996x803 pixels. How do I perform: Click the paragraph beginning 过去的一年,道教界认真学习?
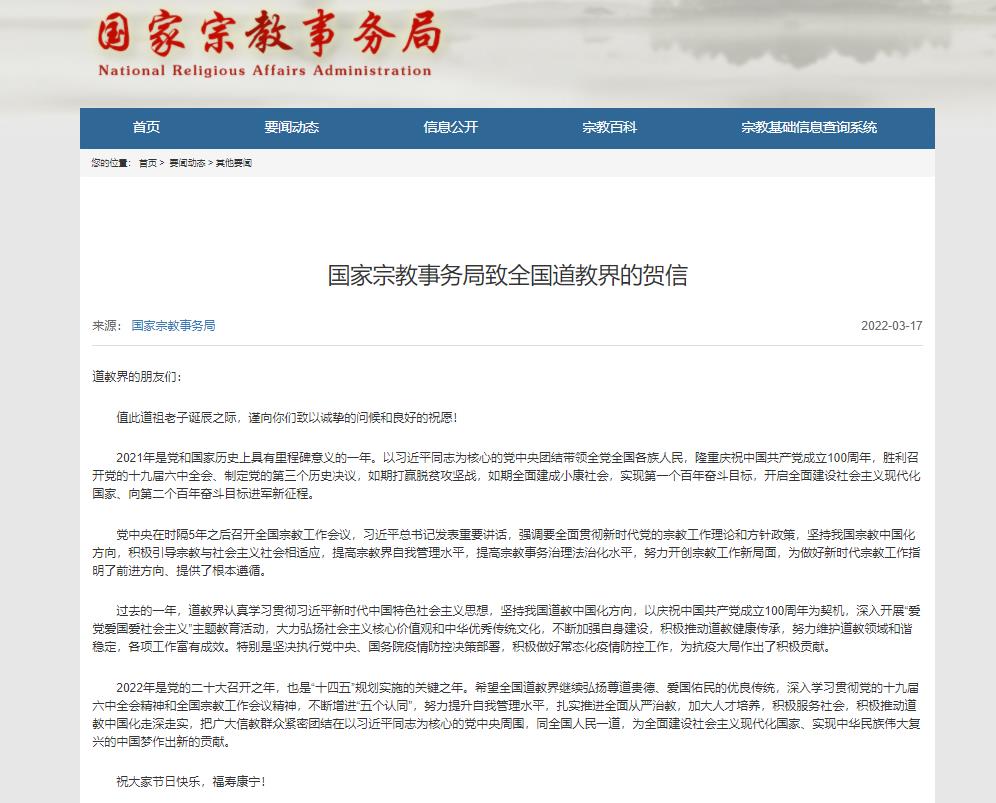(506, 629)
